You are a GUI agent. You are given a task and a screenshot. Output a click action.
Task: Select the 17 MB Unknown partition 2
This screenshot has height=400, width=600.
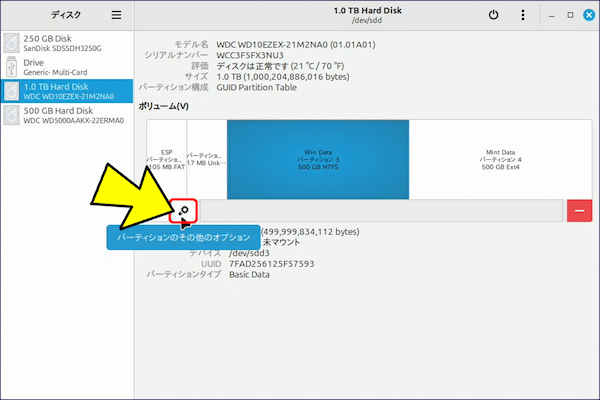coord(207,159)
